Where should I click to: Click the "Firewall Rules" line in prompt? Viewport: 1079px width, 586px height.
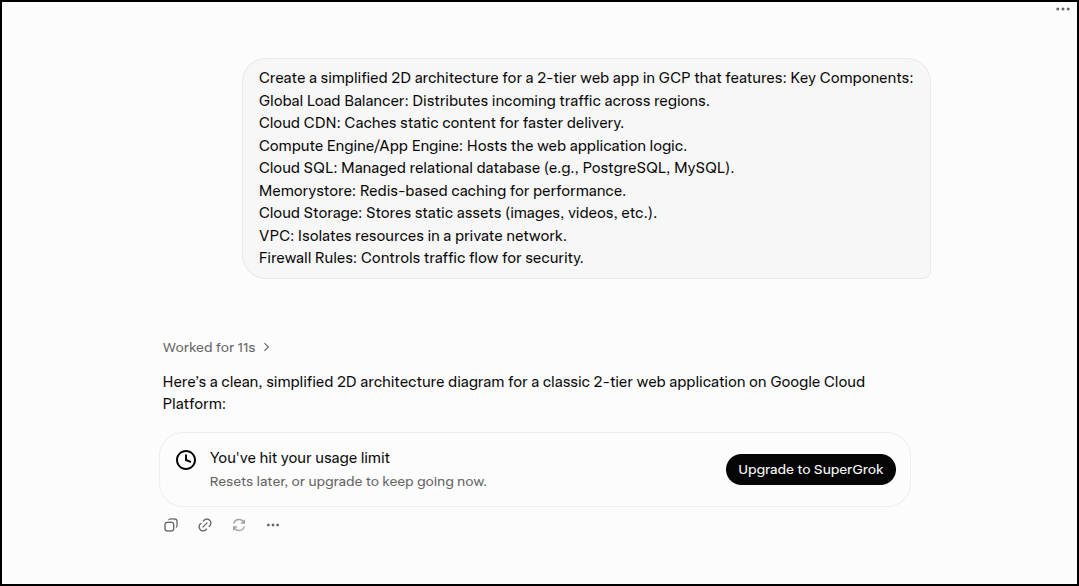(421, 259)
